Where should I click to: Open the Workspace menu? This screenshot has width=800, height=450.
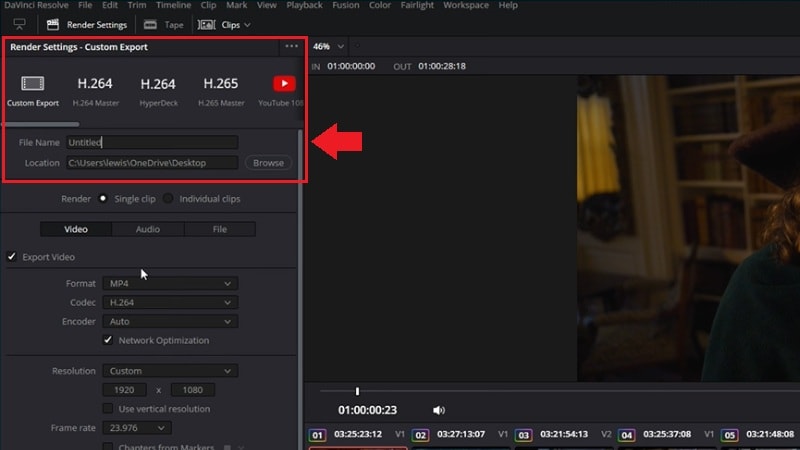tap(466, 5)
